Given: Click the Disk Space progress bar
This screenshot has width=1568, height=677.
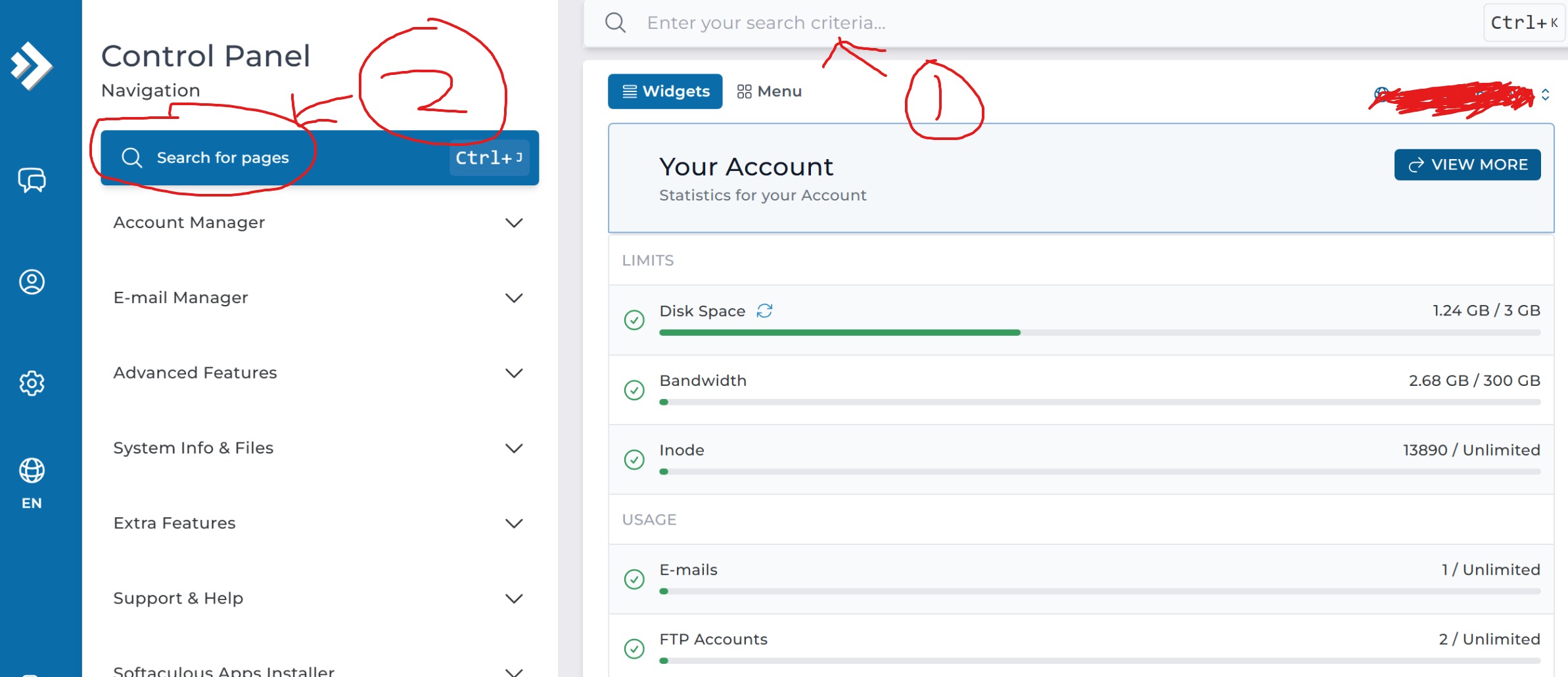Looking at the screenshot, I should click(1099, 333).
